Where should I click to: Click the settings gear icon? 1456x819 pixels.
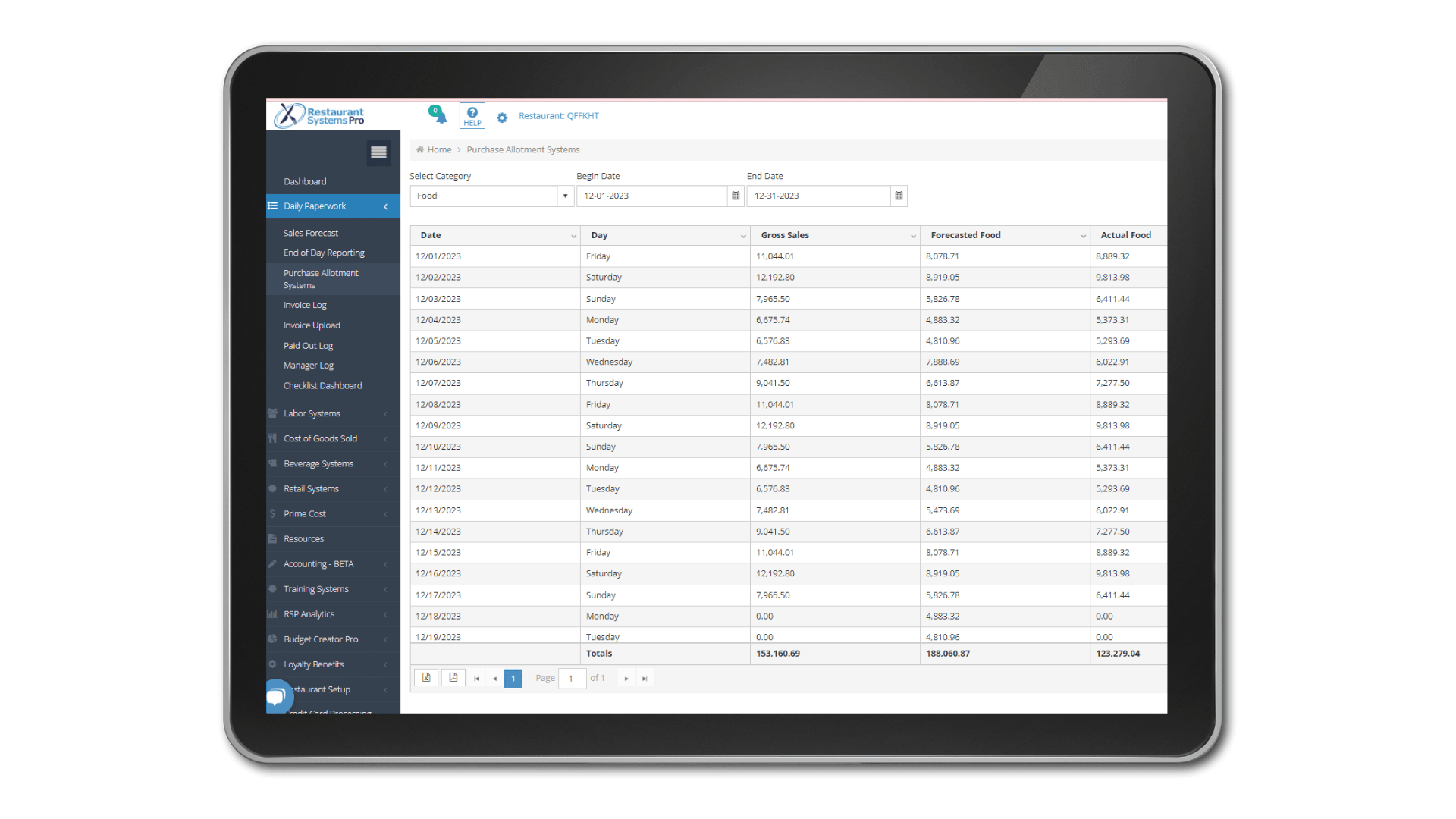502,118
